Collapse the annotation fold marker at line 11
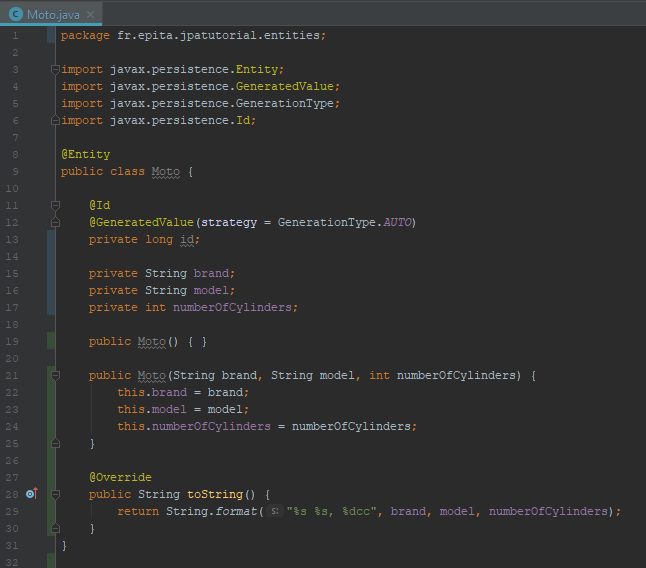The width and height of the screenshot is (646, 568). pyautogui.click(x=55, y=205)
